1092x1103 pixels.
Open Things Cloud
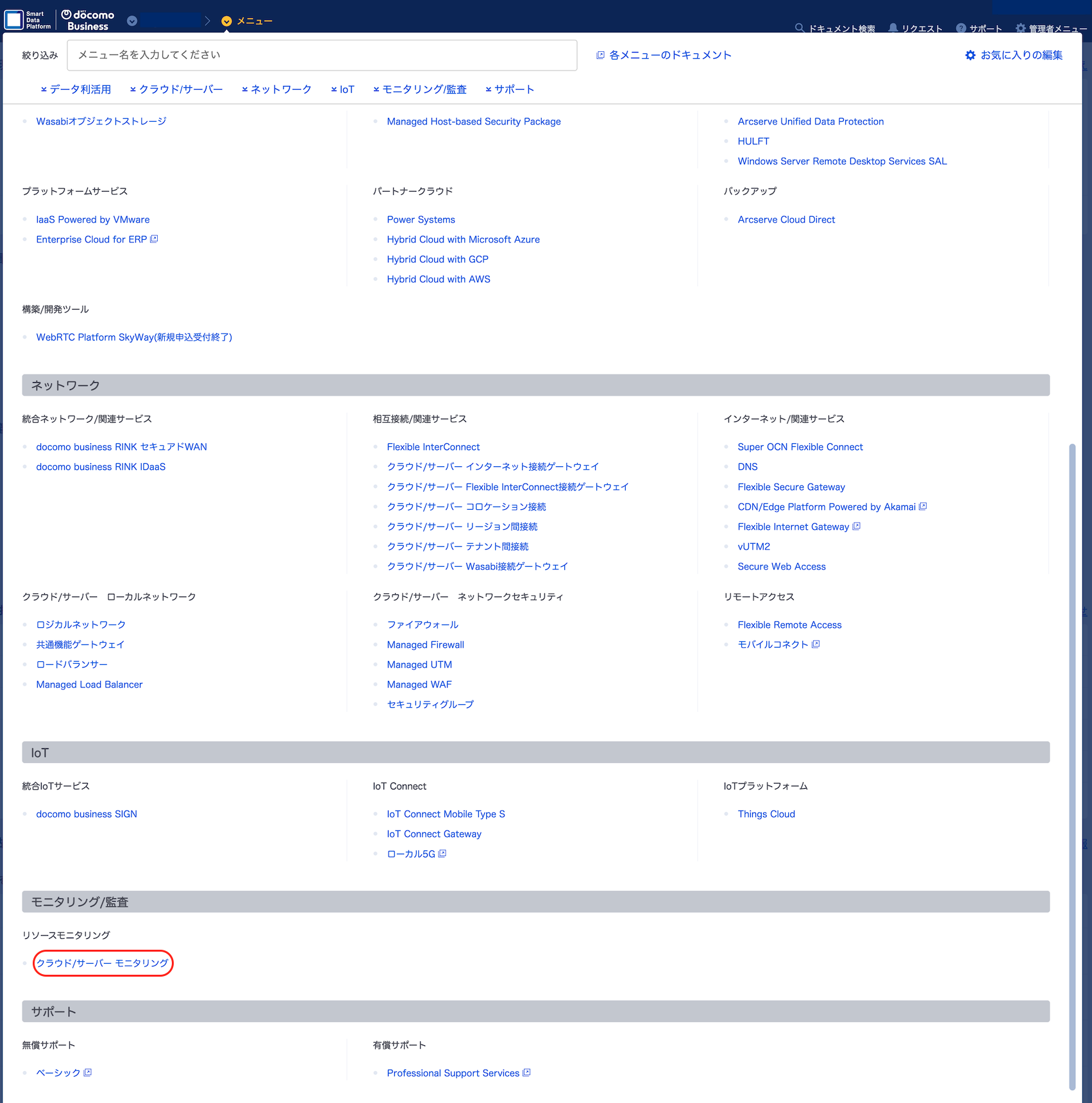(x=766, y=814)
